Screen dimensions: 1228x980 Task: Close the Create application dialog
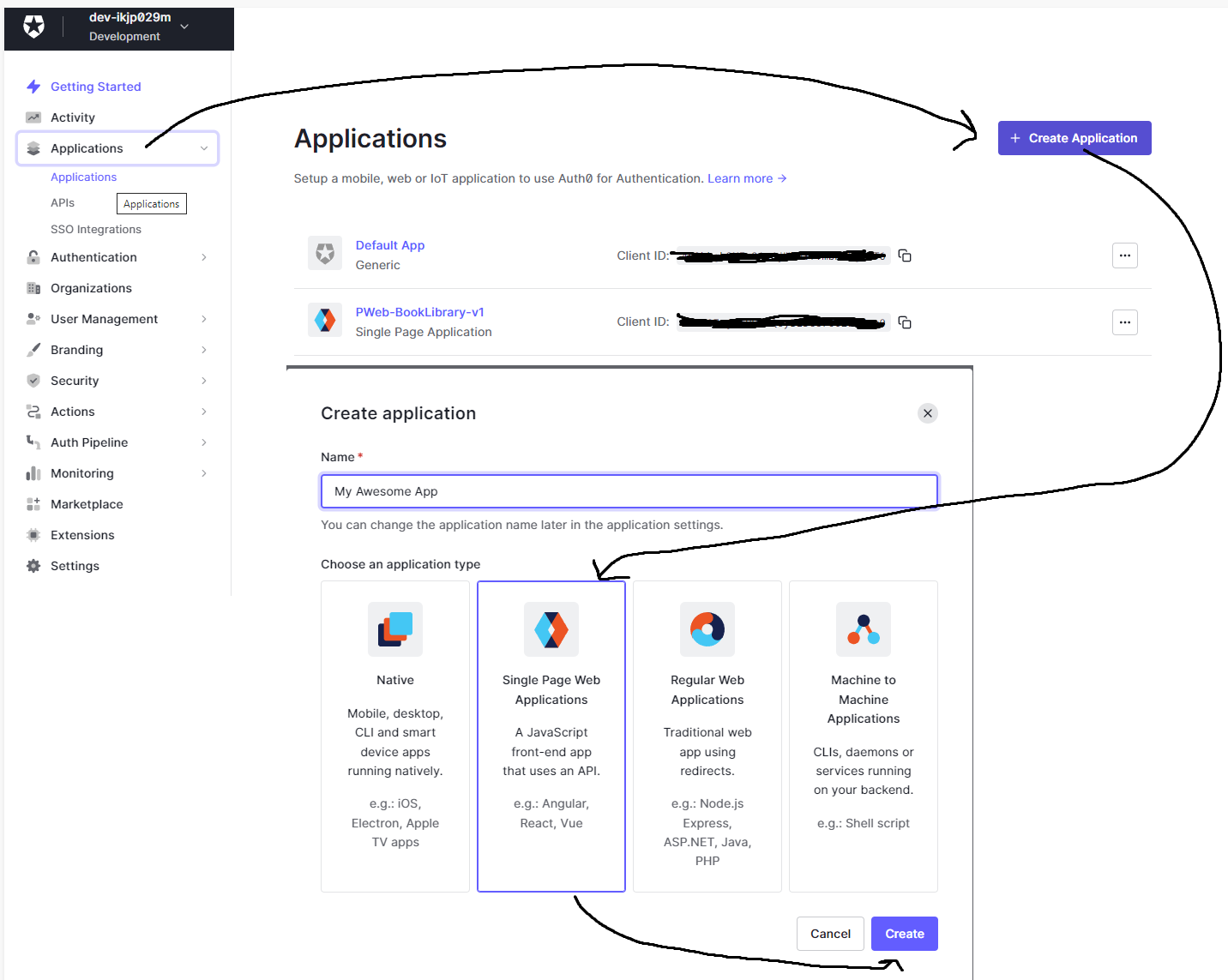pyautogui.click(x=927, y=413)
